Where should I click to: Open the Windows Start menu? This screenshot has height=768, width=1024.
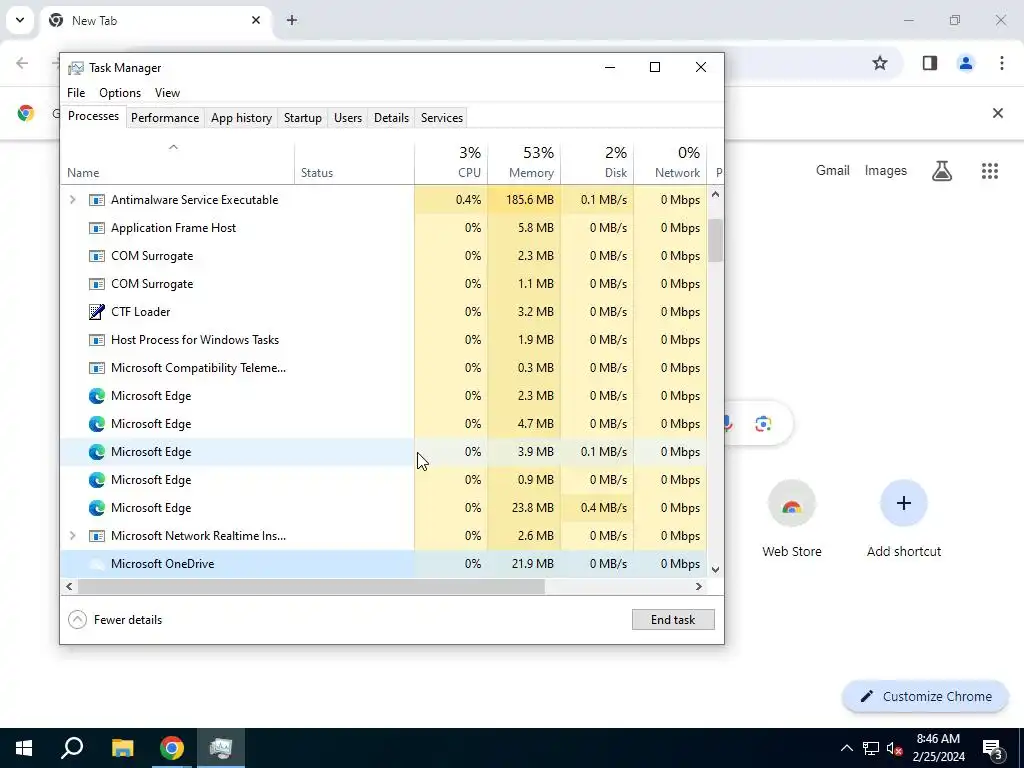pyautogui.click(x=24, y=748)
